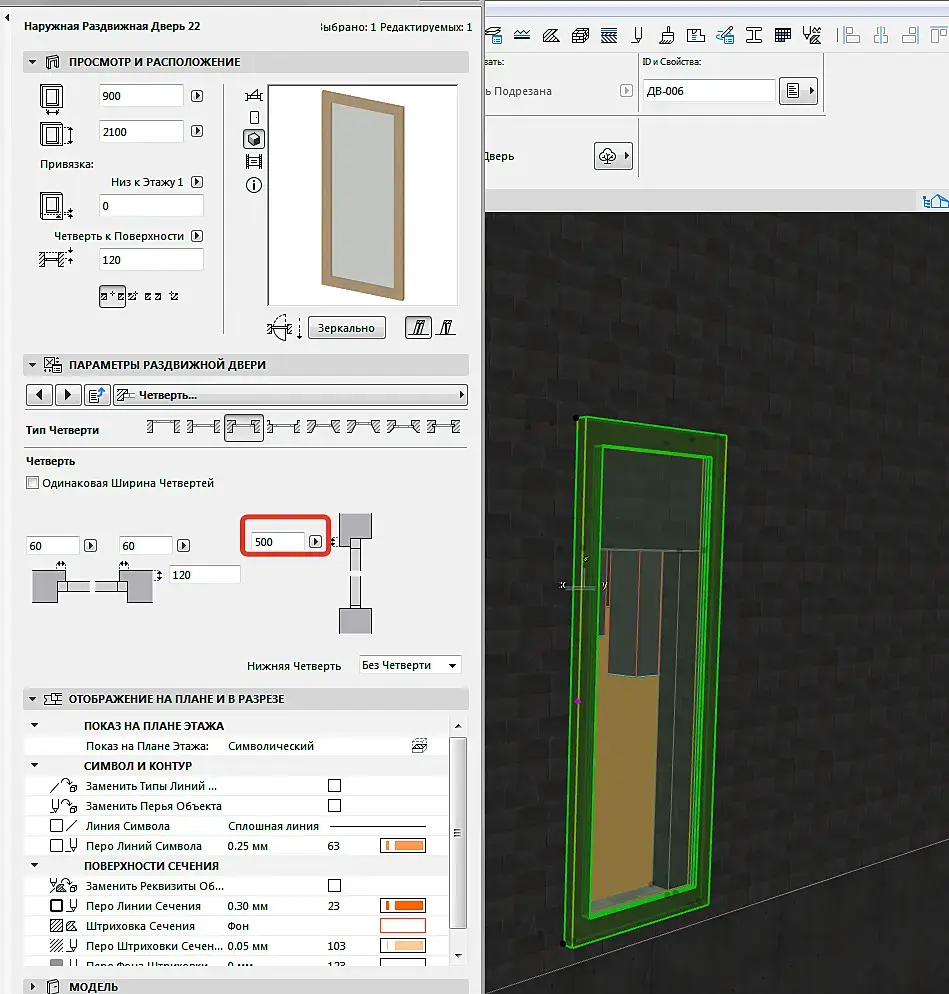Screen dimensions: 949x994
Task: Select the sixth Тип Четверти reveal shape
Action: (363, 427)
